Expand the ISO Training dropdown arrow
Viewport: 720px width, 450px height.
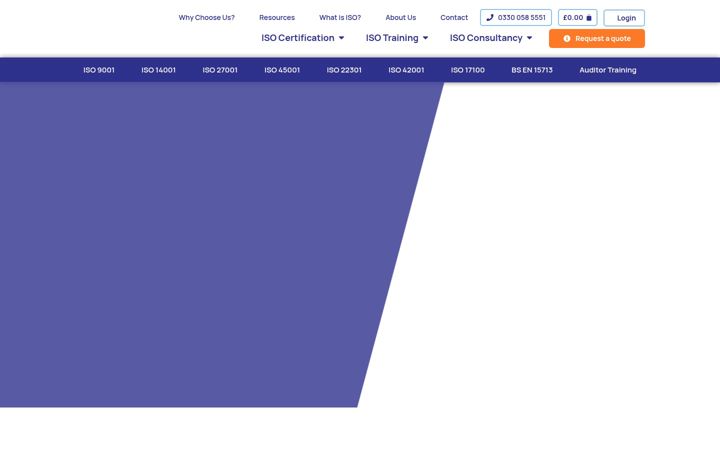click(425, 38)
